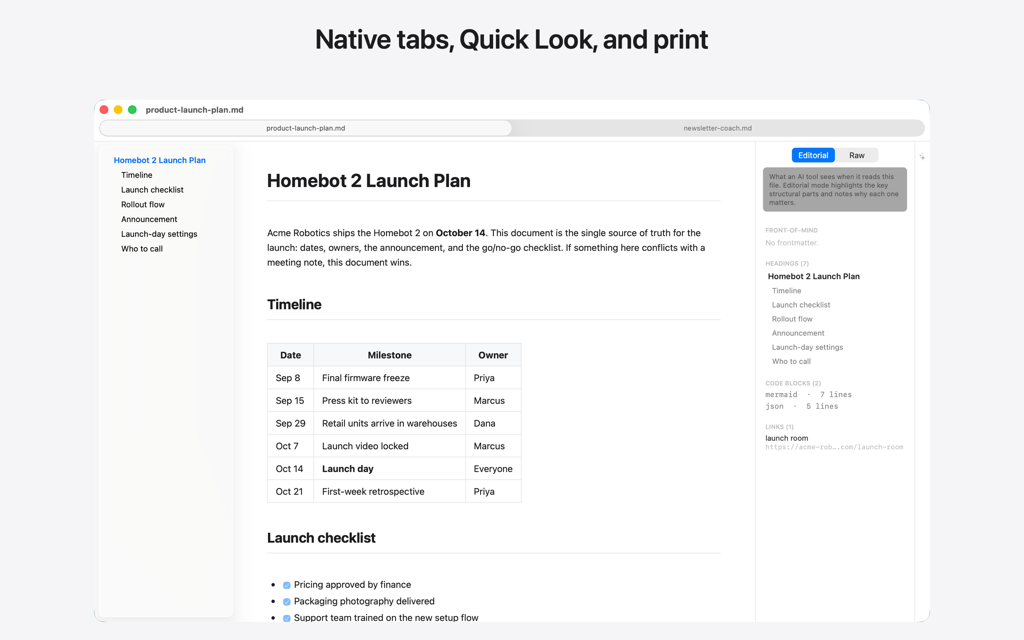Click the No frontmatter text
The image size is (1024, 640).
(x=792, y=243)
